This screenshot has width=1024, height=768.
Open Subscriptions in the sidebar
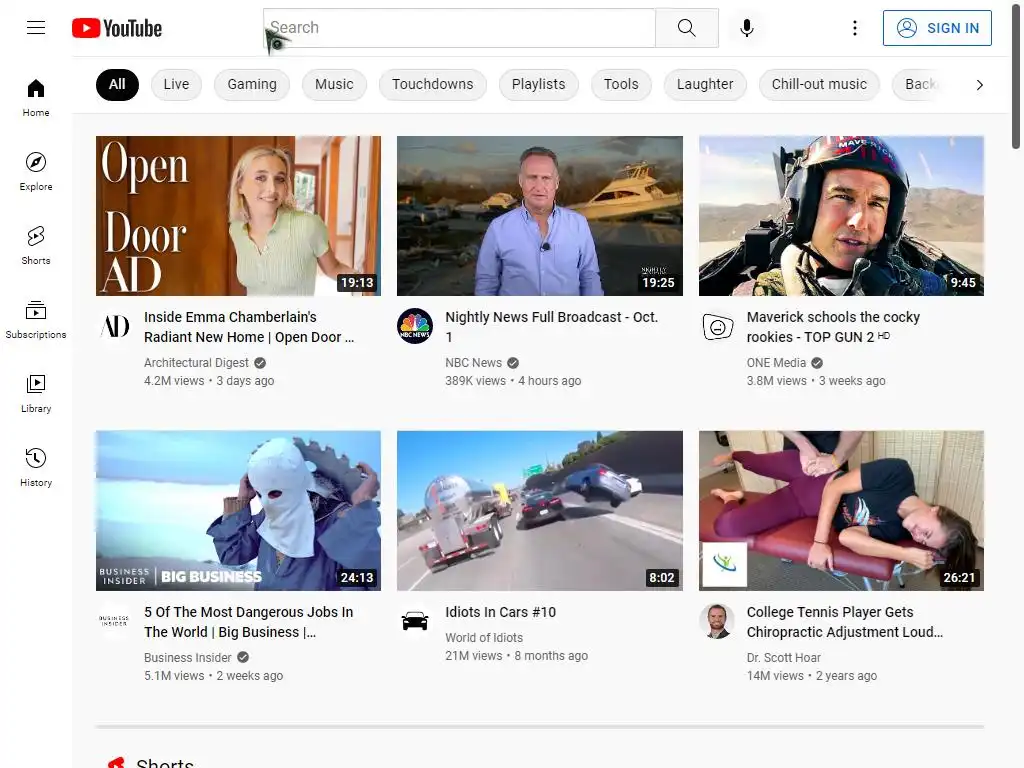tap(36, 319)
